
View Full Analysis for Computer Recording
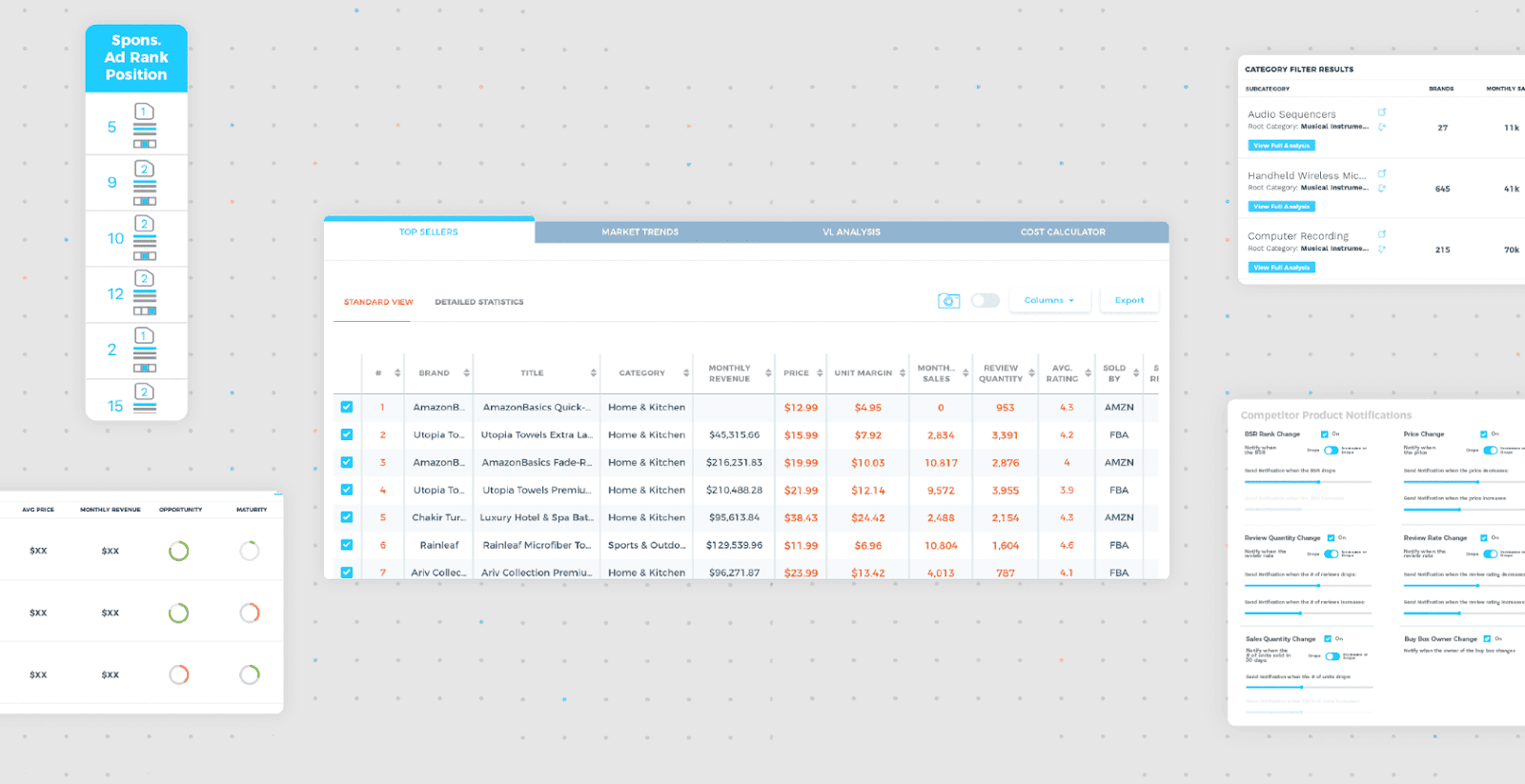point(1282,268)
